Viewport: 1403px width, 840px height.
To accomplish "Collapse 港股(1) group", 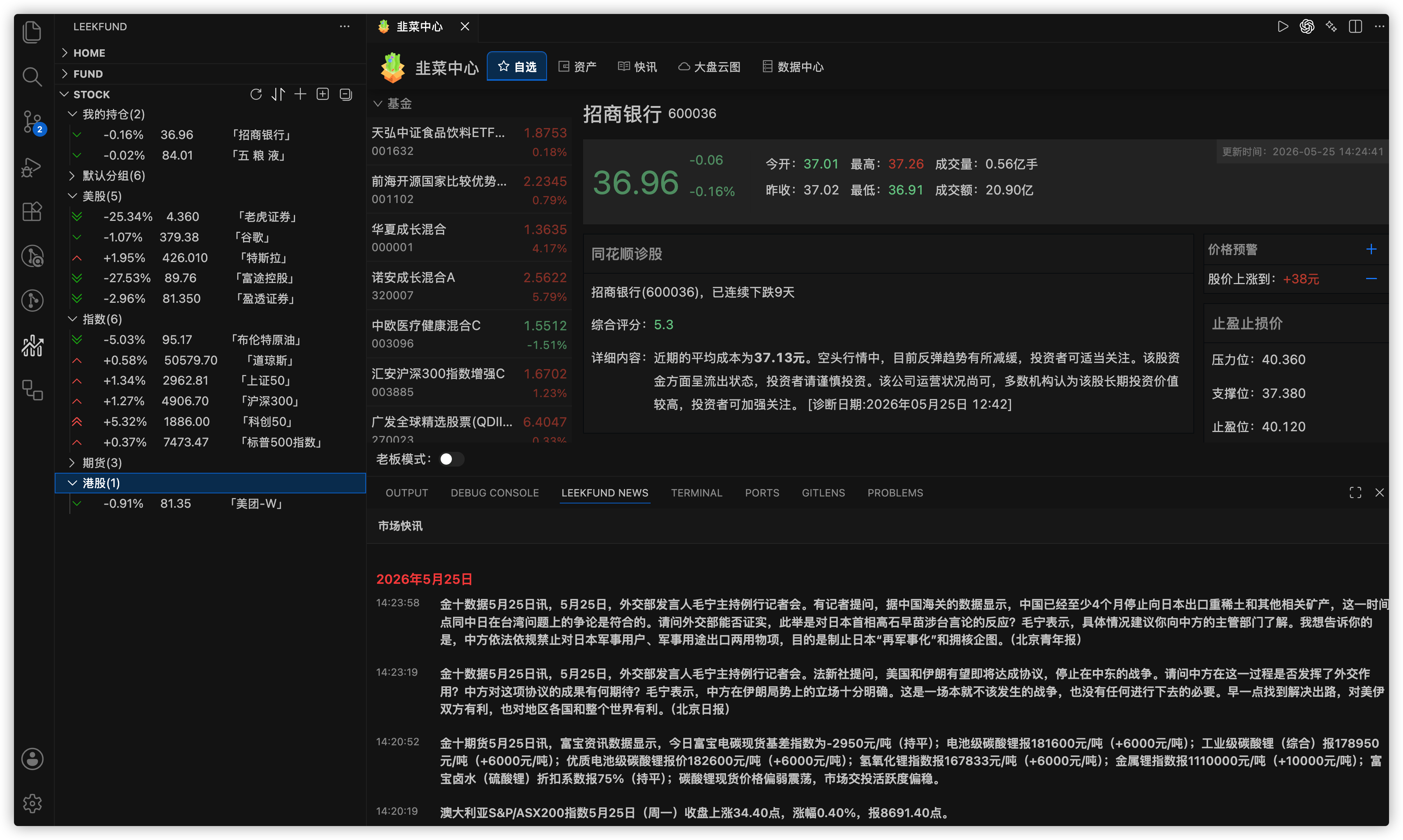I will click(x=209, y=483).
